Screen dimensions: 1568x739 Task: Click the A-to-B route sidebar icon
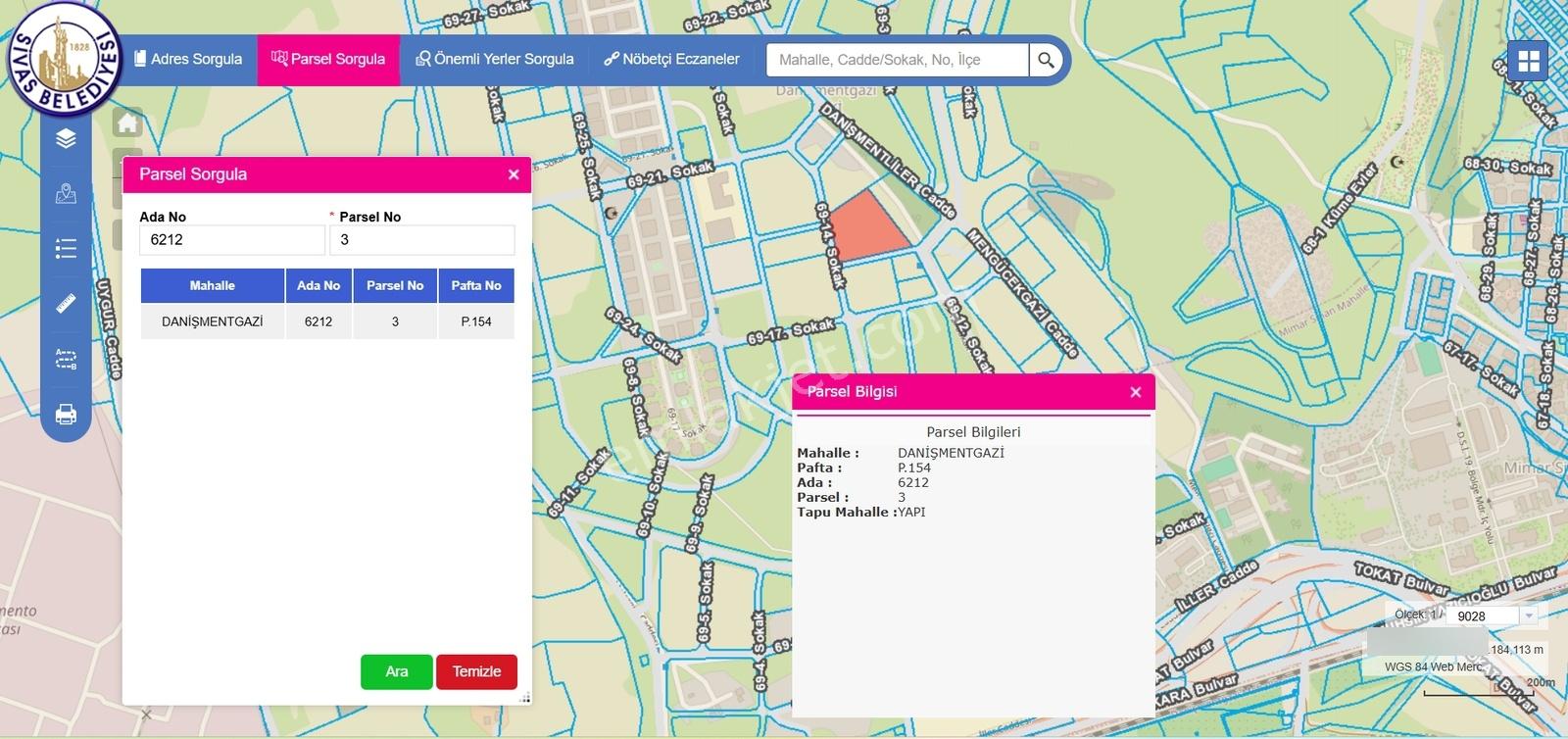click(x=66, y=359)
